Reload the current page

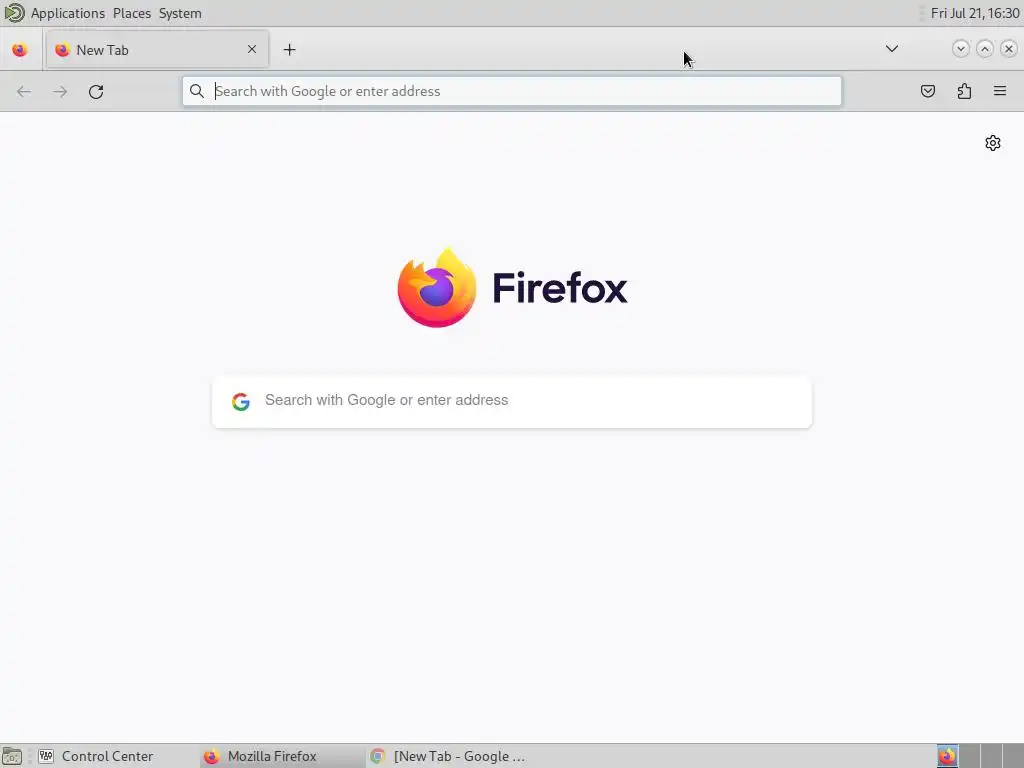(x=96, y=91)
